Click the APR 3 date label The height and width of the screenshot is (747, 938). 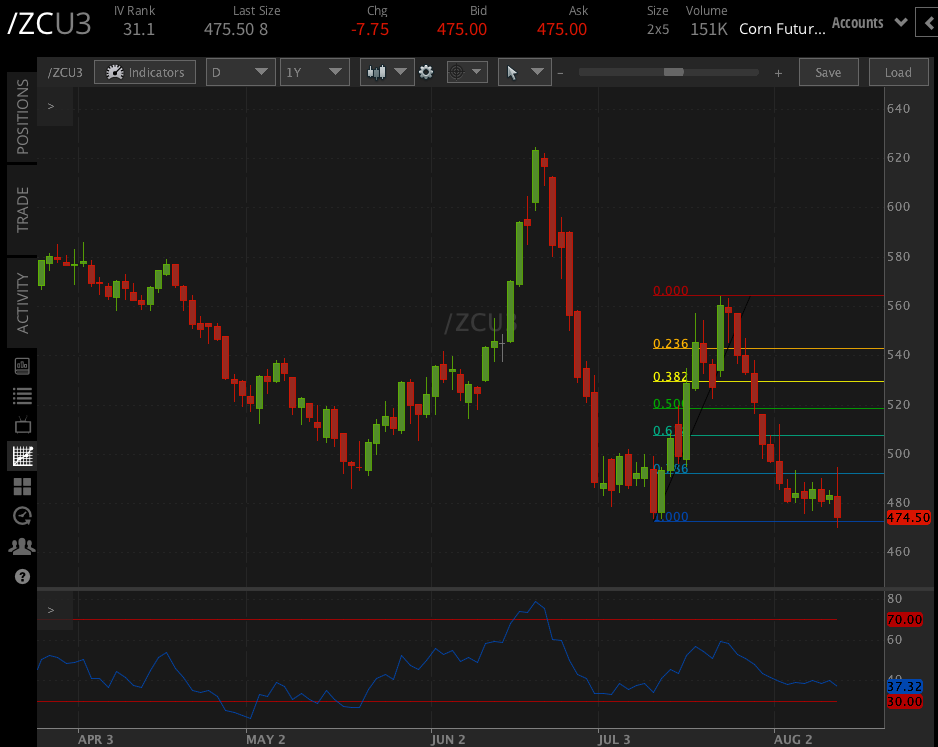(x=95, y=739)
